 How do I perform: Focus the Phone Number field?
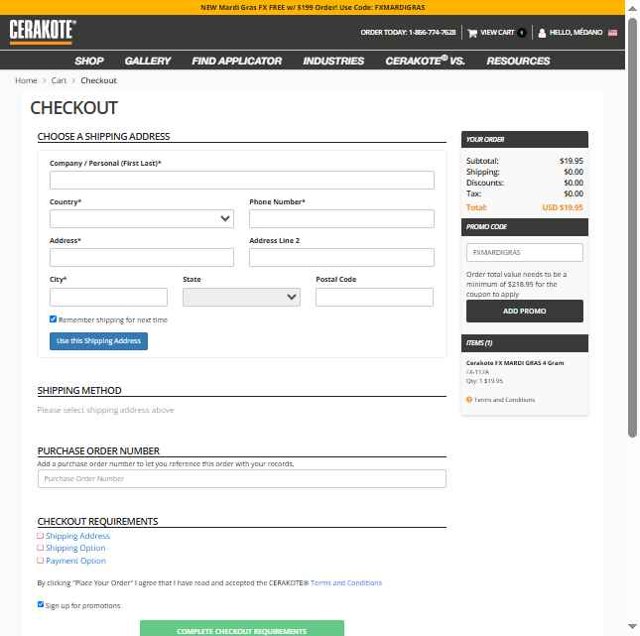tap(342, 219)
